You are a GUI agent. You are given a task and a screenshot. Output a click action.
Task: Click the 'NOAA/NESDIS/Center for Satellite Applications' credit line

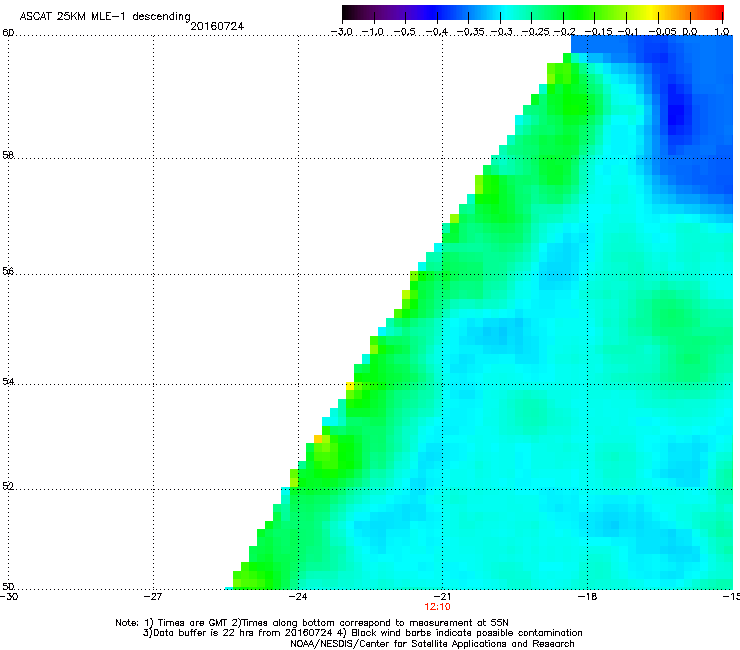[x=432, y=644]
